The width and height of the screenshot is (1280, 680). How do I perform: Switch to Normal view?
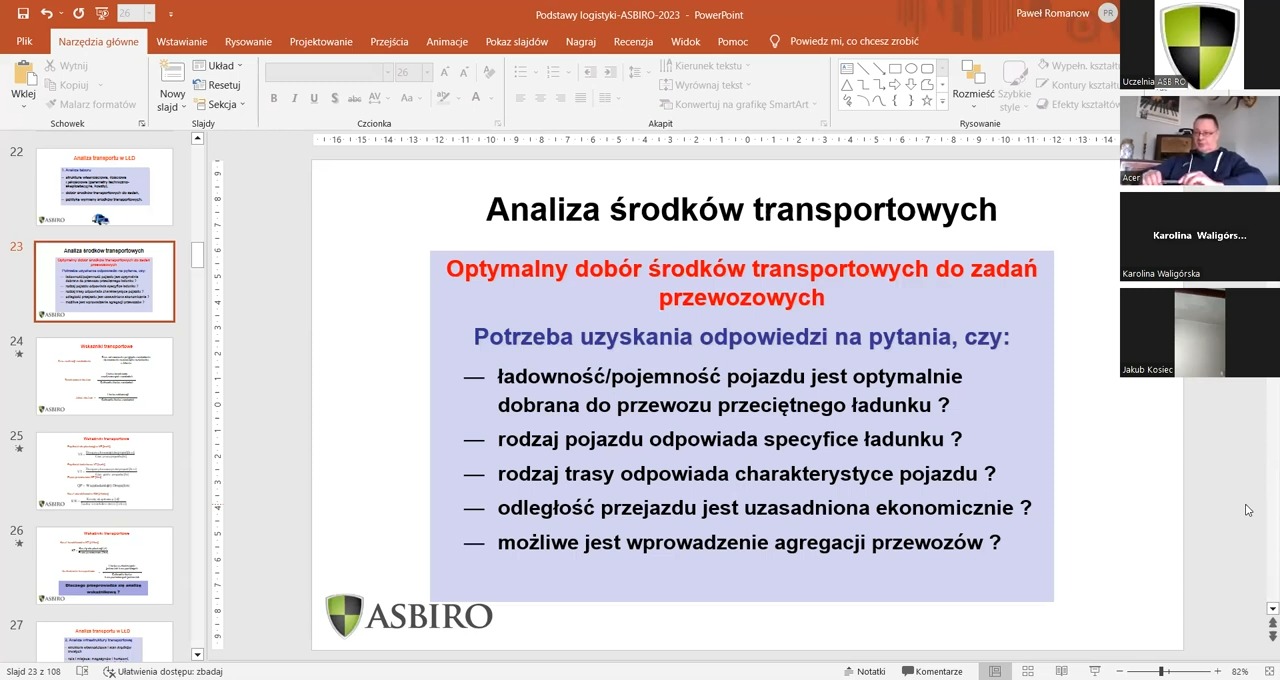[x=994, y=671]
